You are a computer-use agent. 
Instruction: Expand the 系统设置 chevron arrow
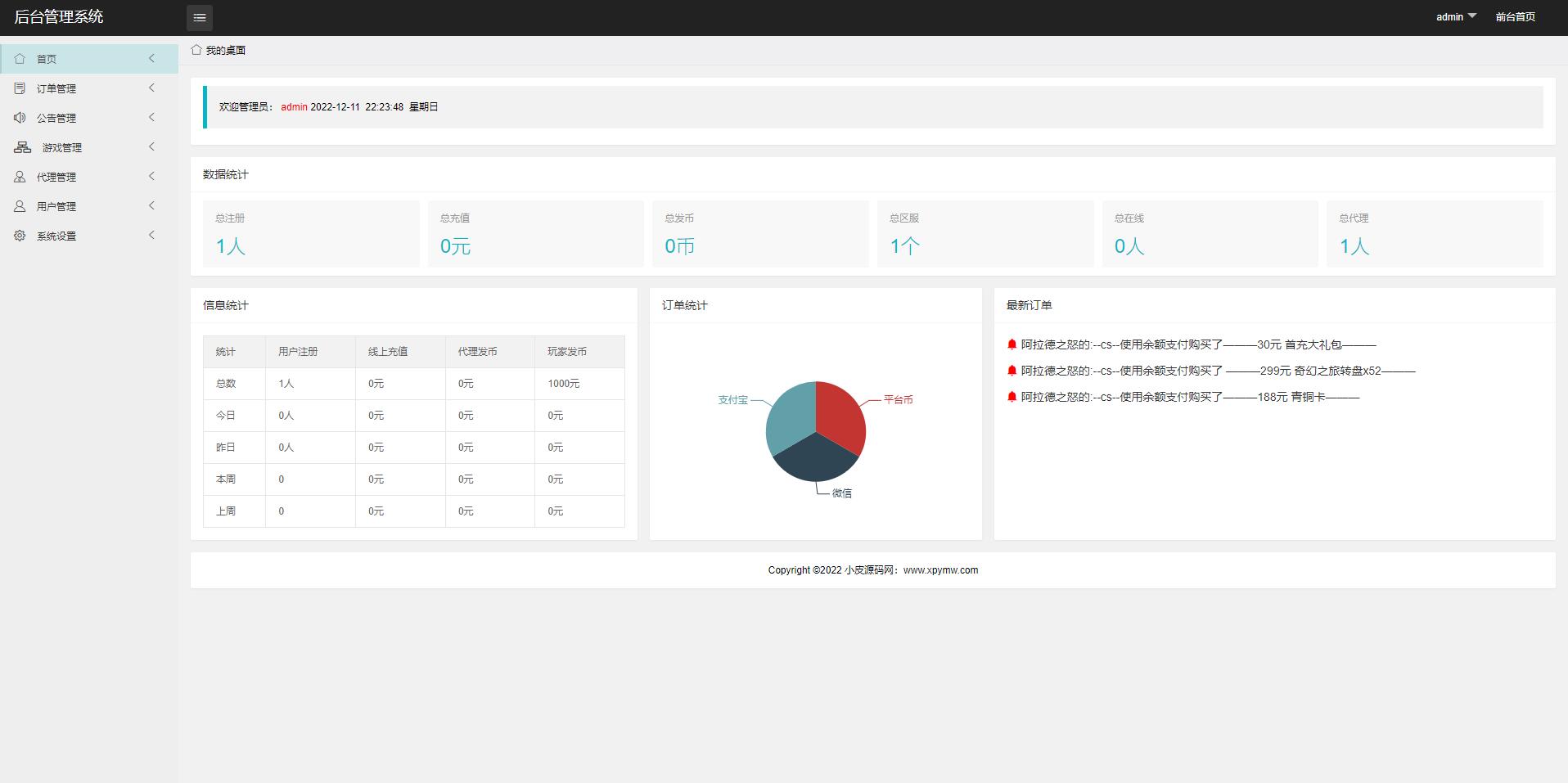(x=151, y=235)
